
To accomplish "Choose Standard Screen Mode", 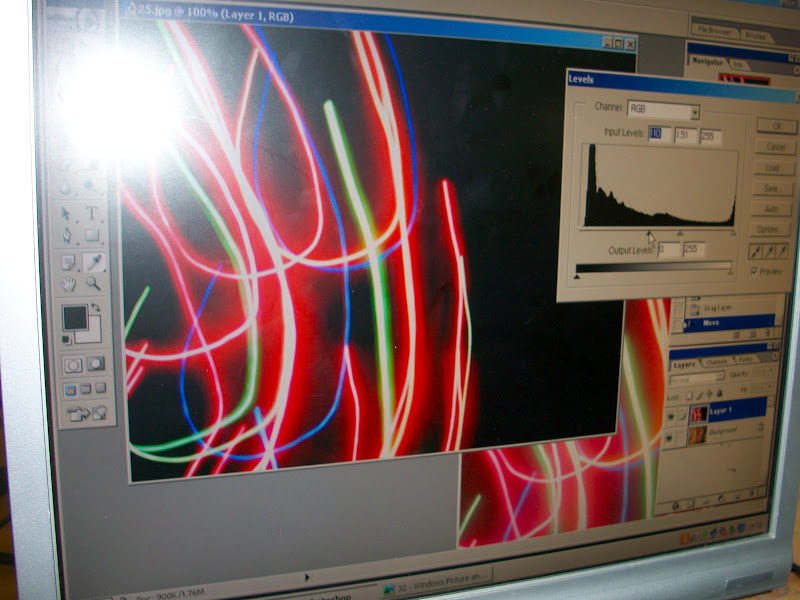I will click(x=70, y=390).
